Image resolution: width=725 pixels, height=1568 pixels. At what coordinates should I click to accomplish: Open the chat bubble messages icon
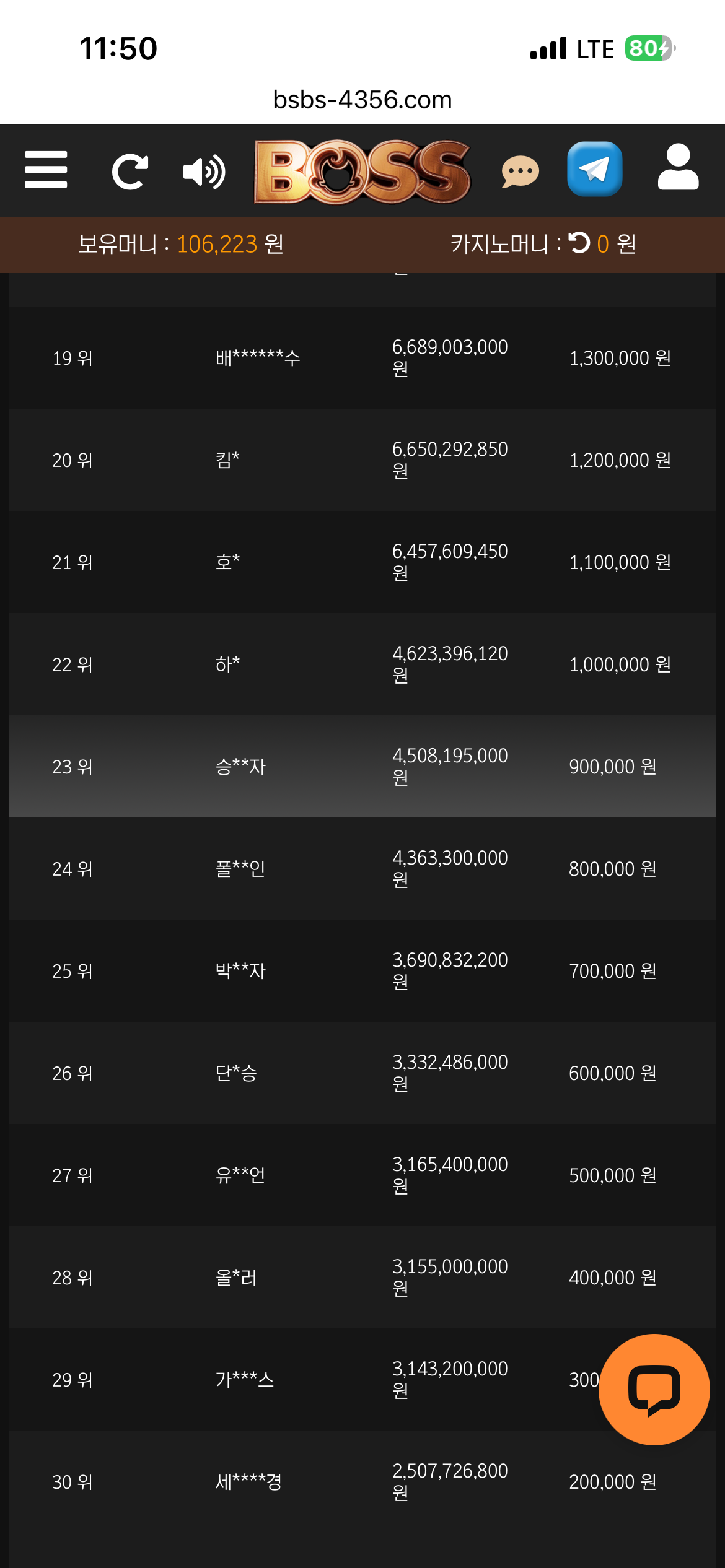521,172
